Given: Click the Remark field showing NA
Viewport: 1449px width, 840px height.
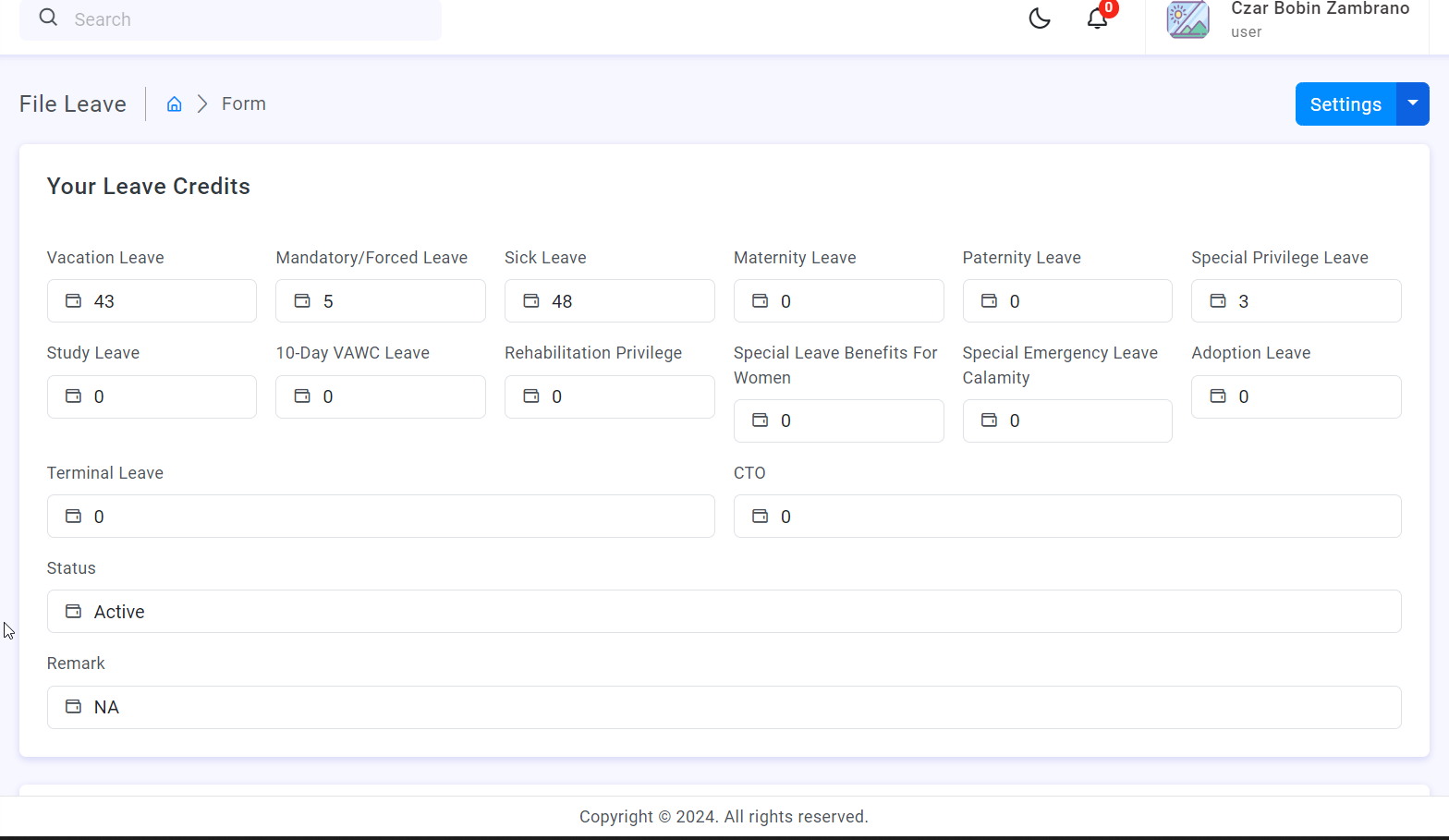Looking at the screenshot, I should pos(724,707).
